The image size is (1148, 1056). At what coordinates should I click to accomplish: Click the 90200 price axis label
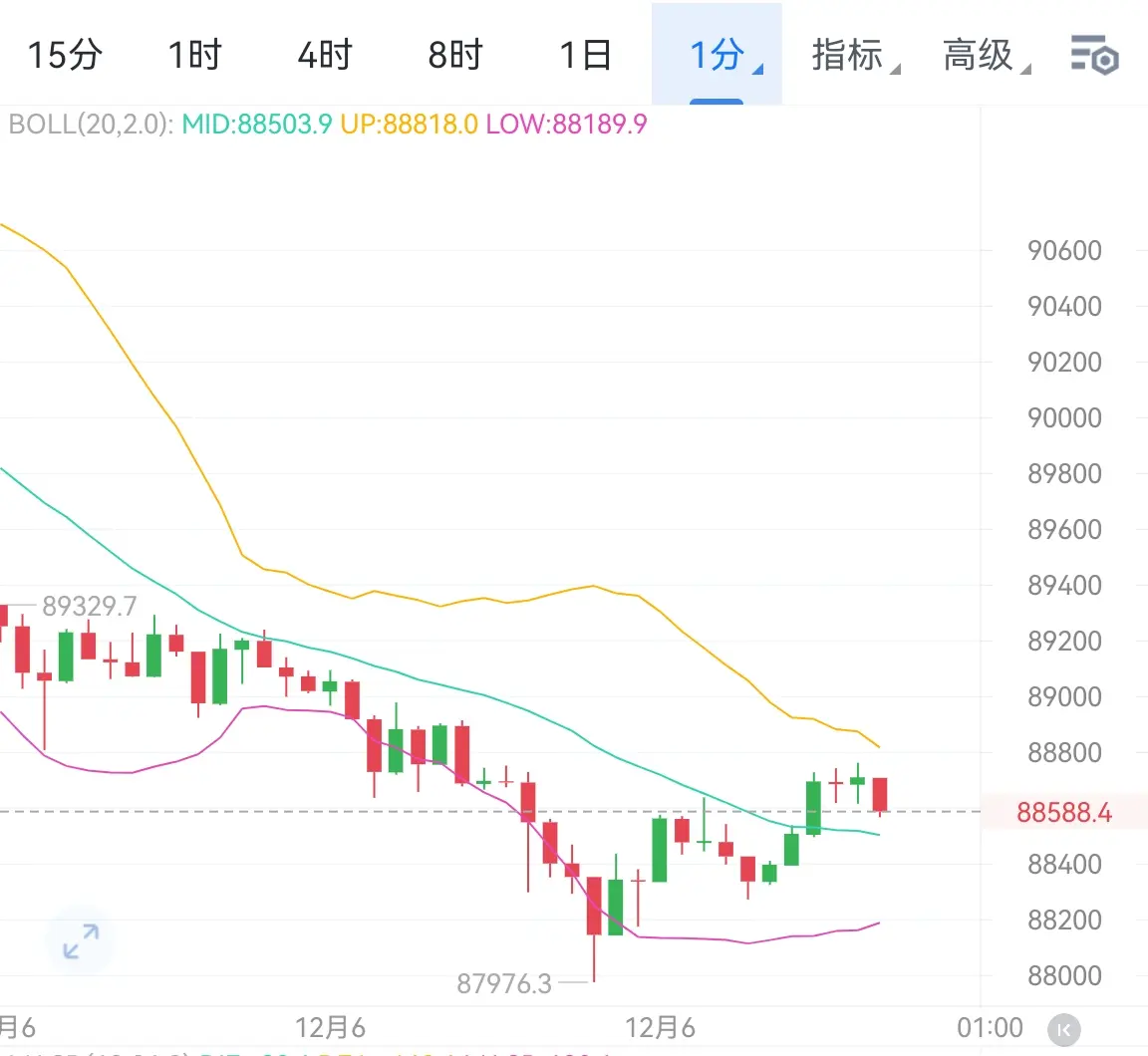[1064, 362]
